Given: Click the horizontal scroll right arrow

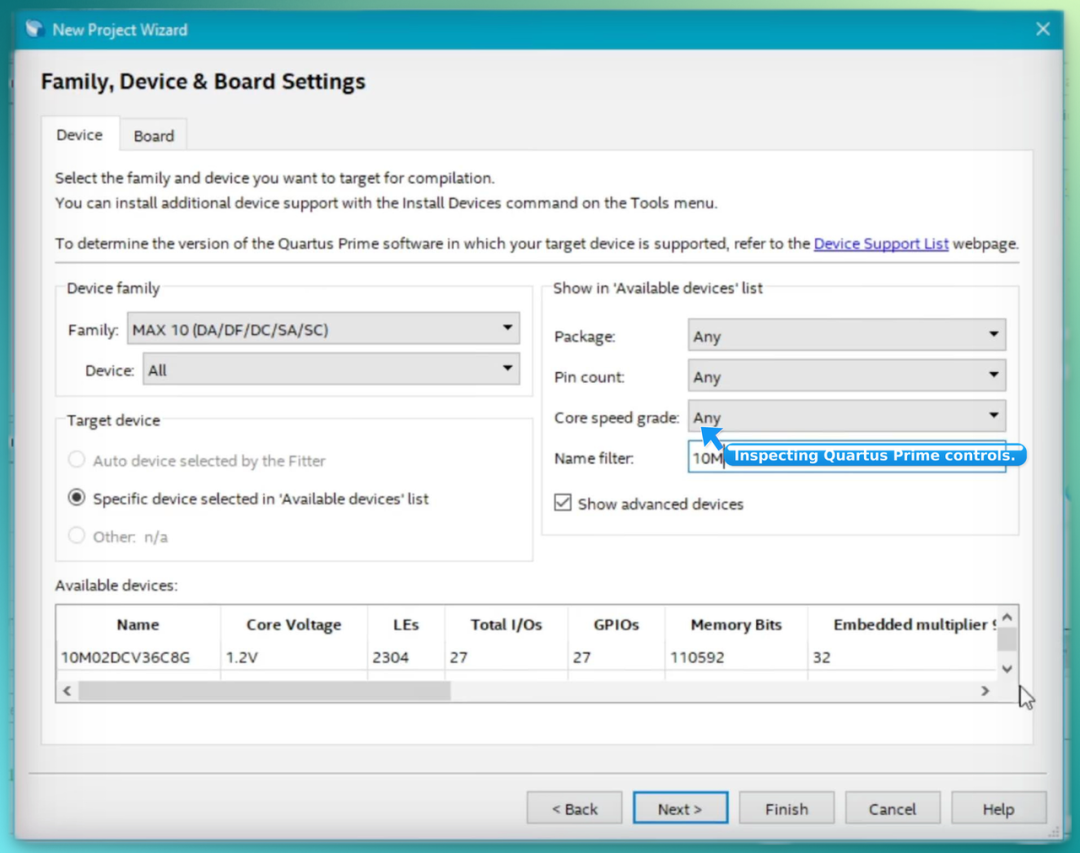Looking at the screenshot, I should pos(985,690).
